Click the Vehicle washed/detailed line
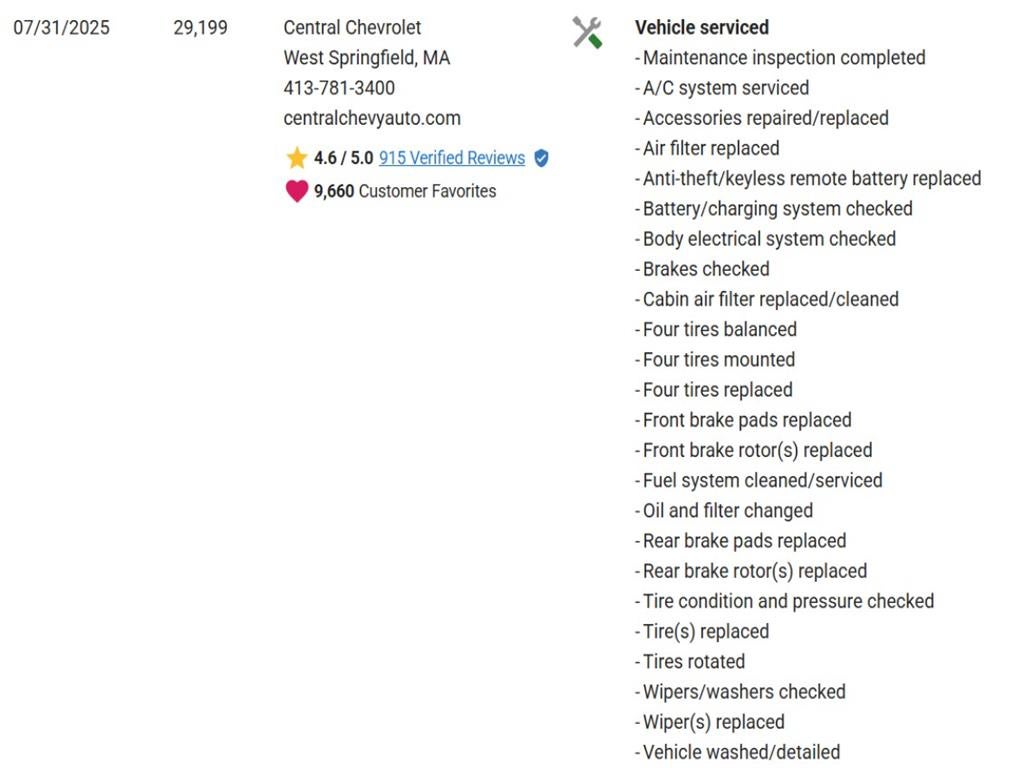Screen dimensions: 1024x768 (x=741, y=752)
